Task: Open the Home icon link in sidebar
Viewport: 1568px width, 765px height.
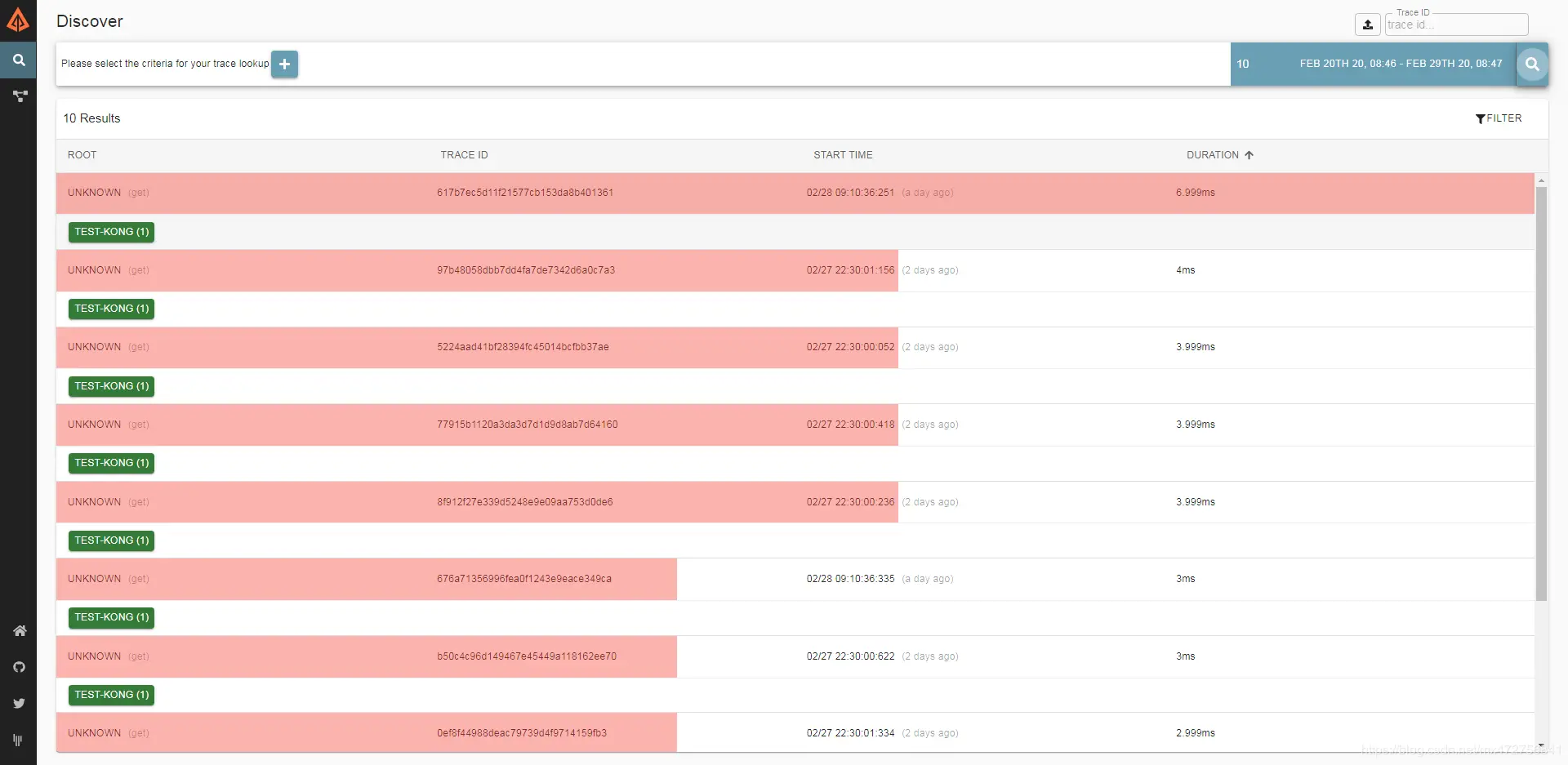Action: (20, 630)
